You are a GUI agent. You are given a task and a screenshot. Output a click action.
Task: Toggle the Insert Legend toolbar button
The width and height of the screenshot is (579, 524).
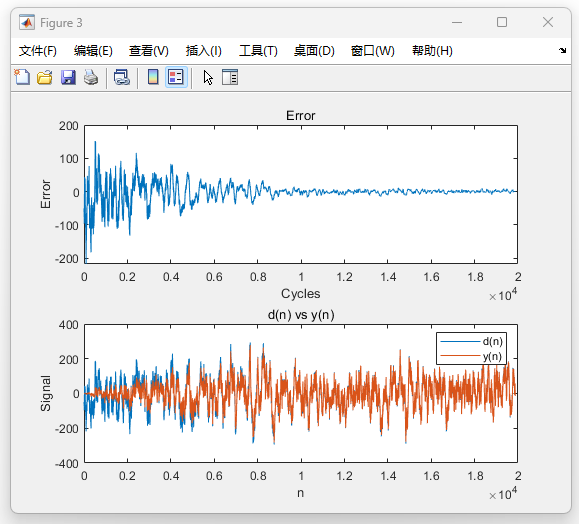pos(176,78)
